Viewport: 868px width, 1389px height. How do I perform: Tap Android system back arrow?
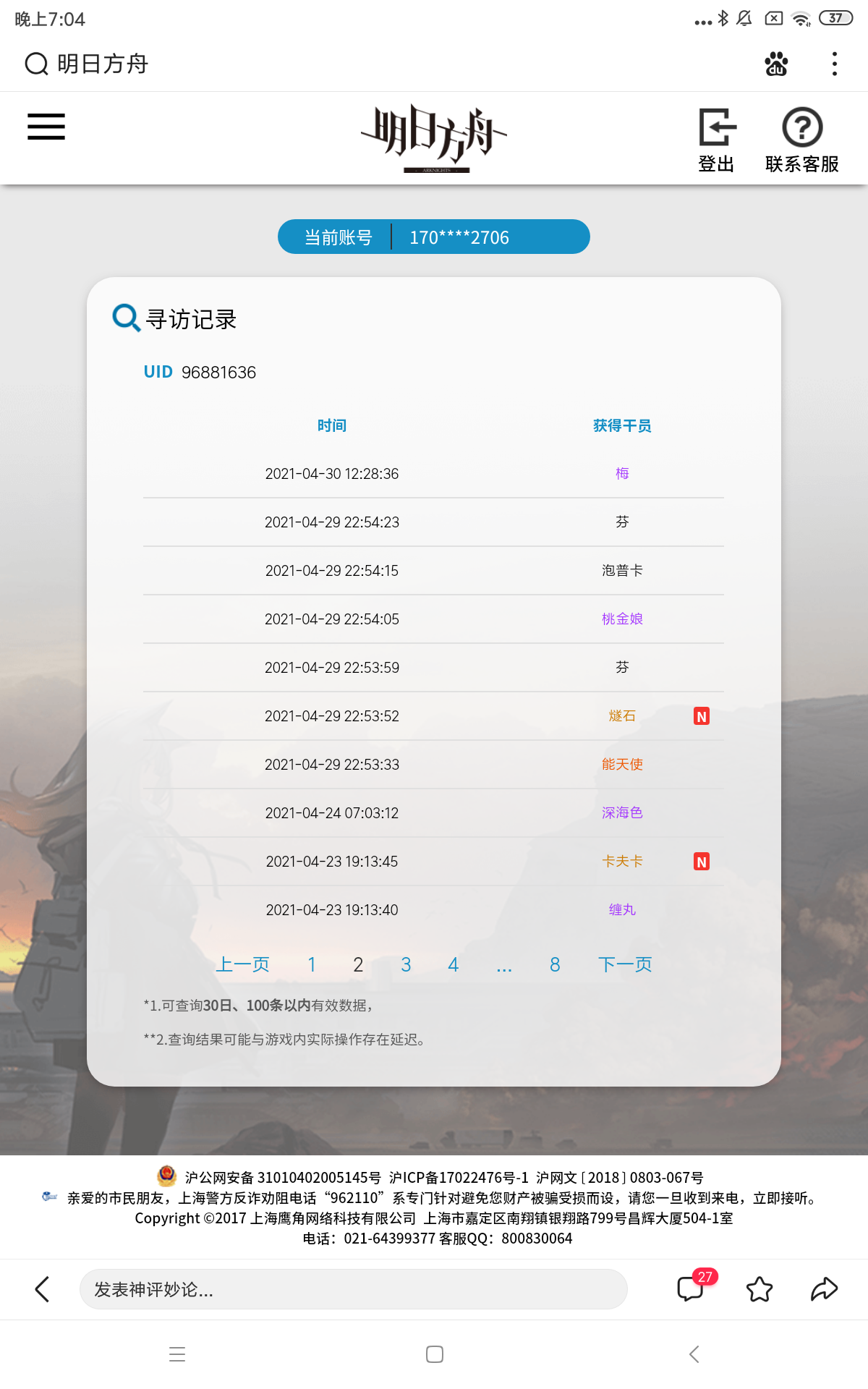(694, 1354)
